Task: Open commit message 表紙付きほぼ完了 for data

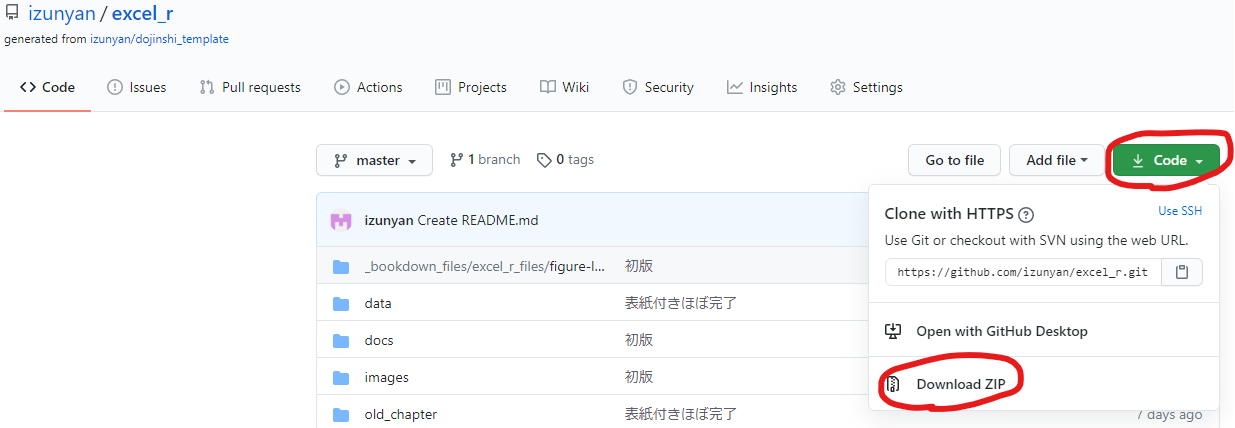Action: (x=682, y=303)
